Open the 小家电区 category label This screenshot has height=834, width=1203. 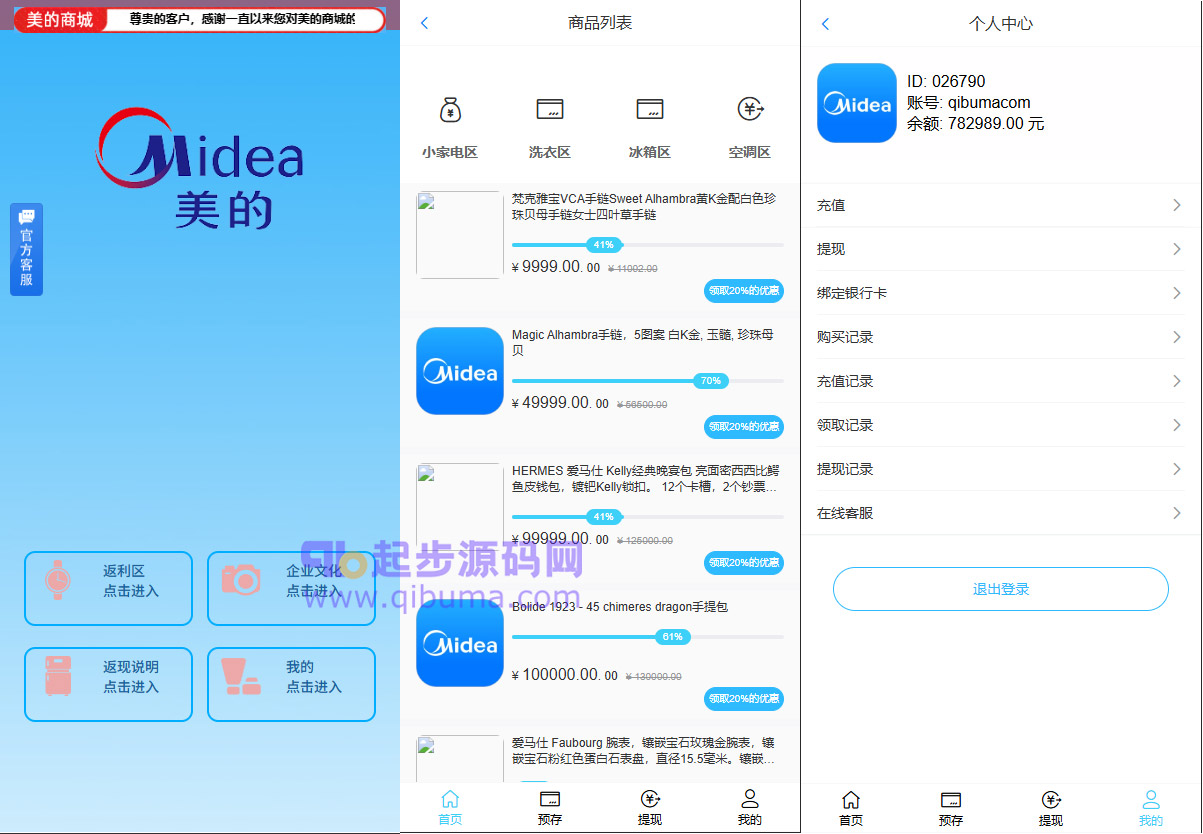(x=450, y=153)
